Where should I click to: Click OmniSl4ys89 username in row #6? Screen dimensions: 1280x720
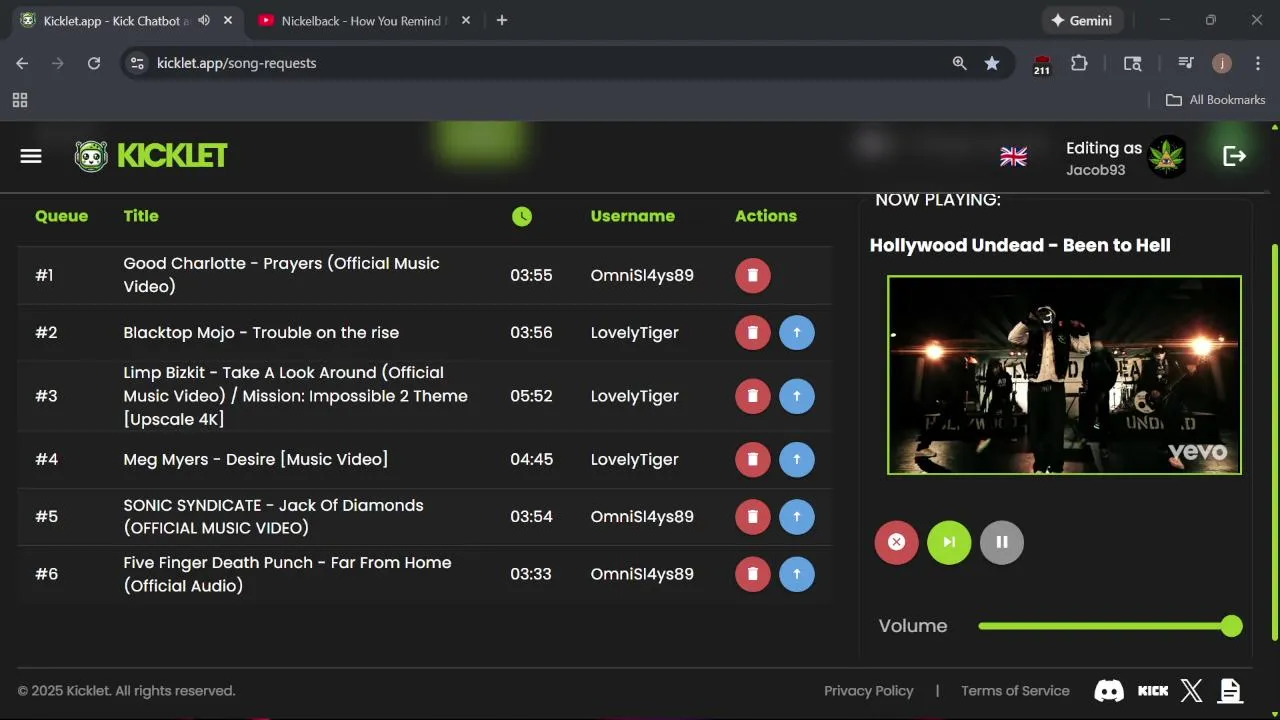pos(642,574)
